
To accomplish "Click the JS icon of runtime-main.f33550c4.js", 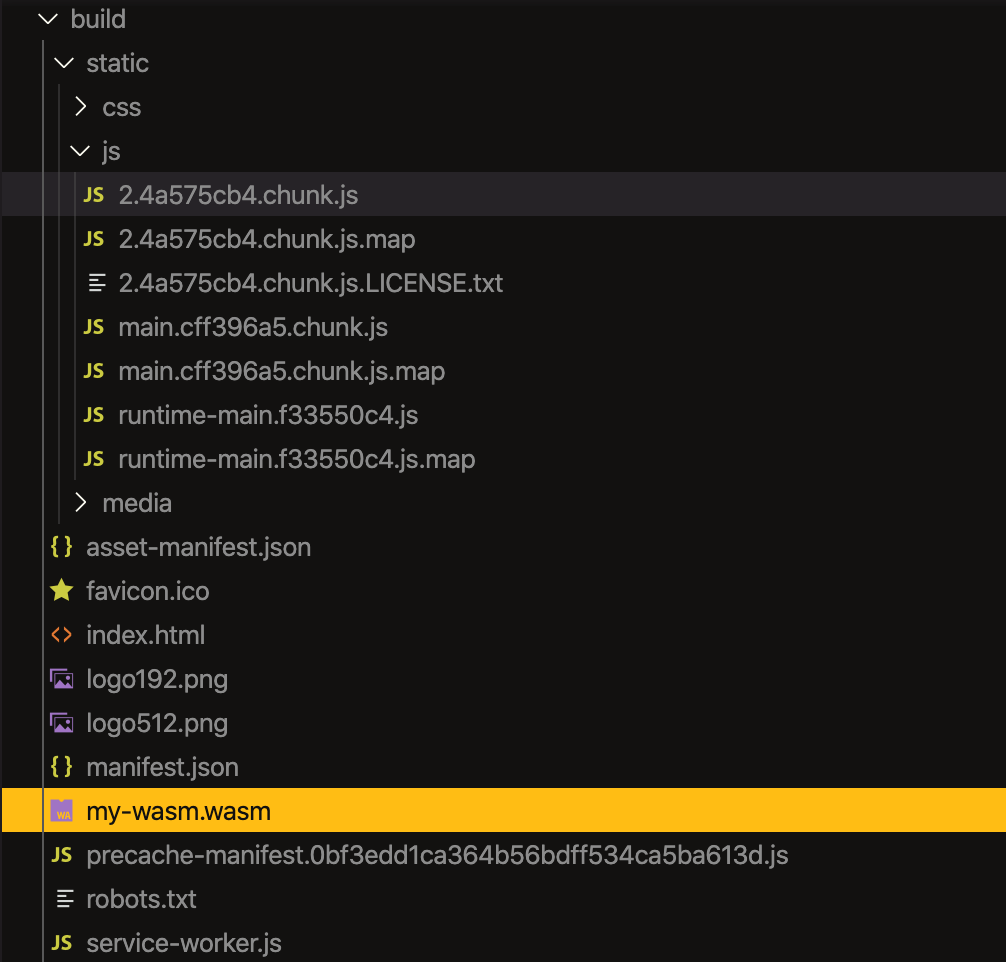I will tap(94, 415).
